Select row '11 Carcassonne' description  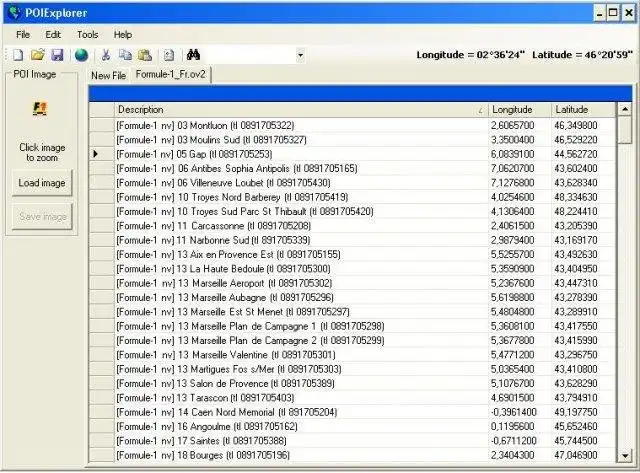301,226
